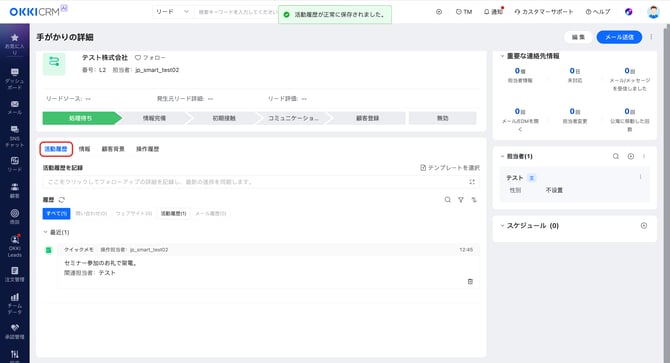Filter history by ウェブサイト(0) chip
Image resolution: width=670 pixels, height=363 pixels.
click(x=134, y=214)
